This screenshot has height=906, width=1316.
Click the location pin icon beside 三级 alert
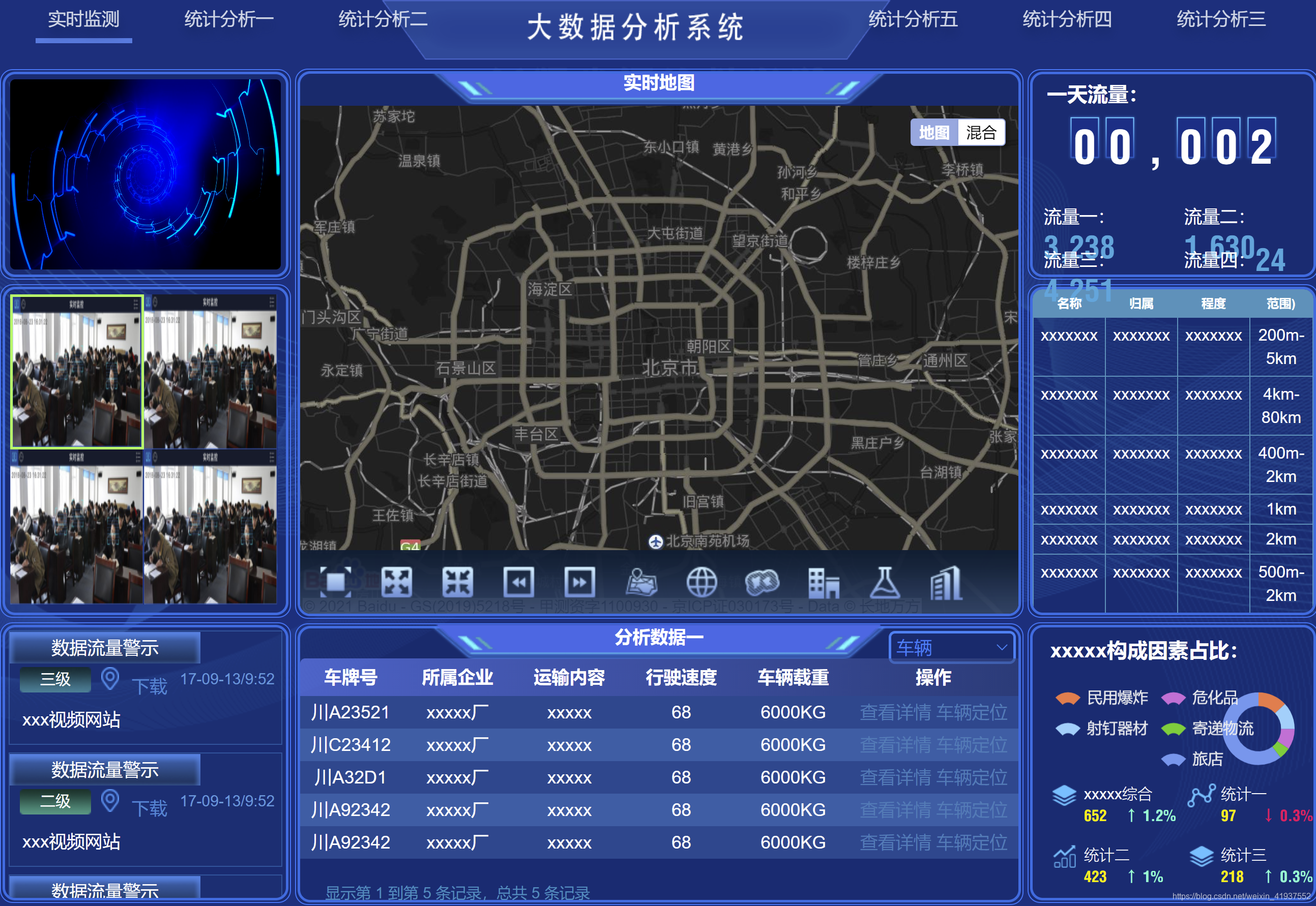click(x=109, y=678)
